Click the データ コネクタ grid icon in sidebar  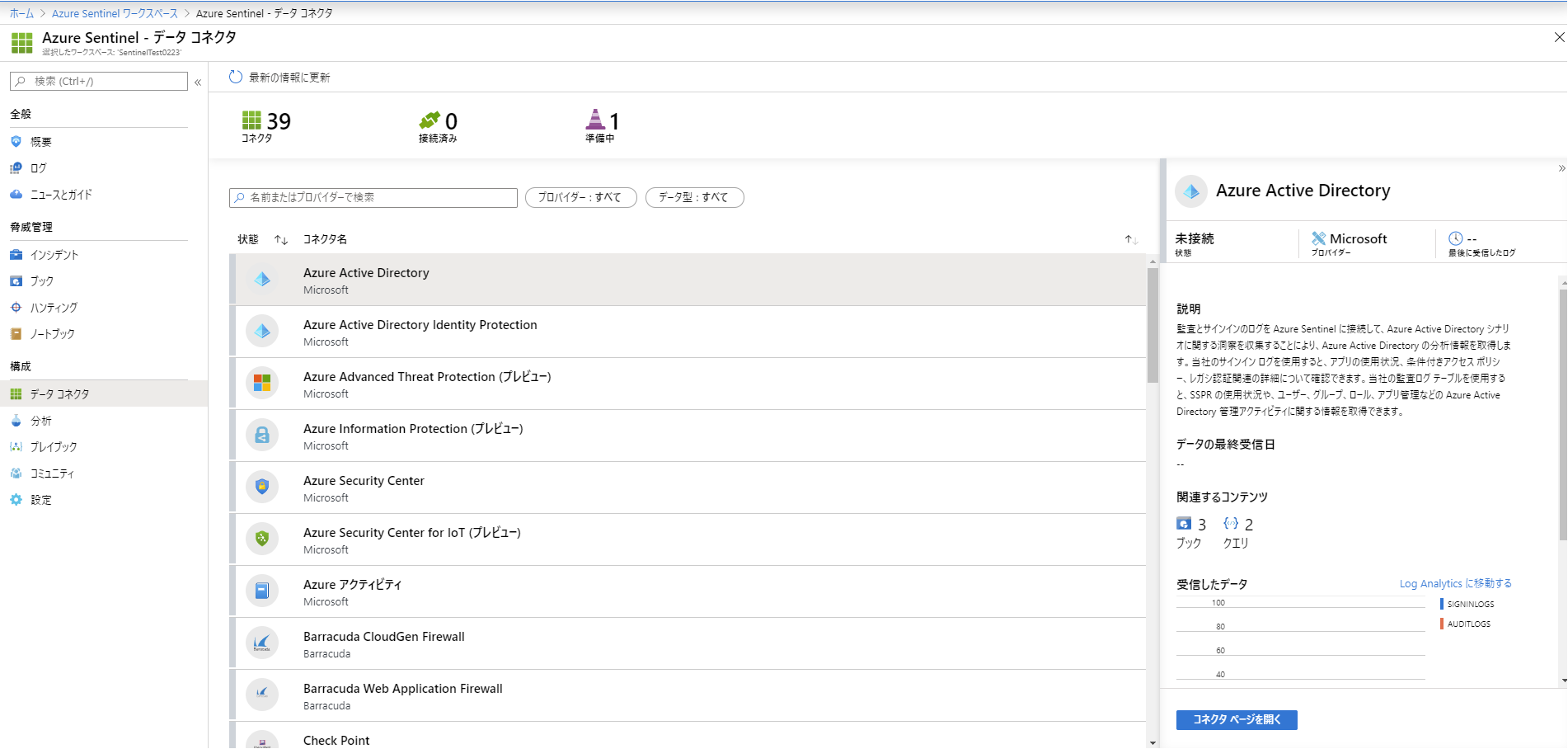point(16,394)
